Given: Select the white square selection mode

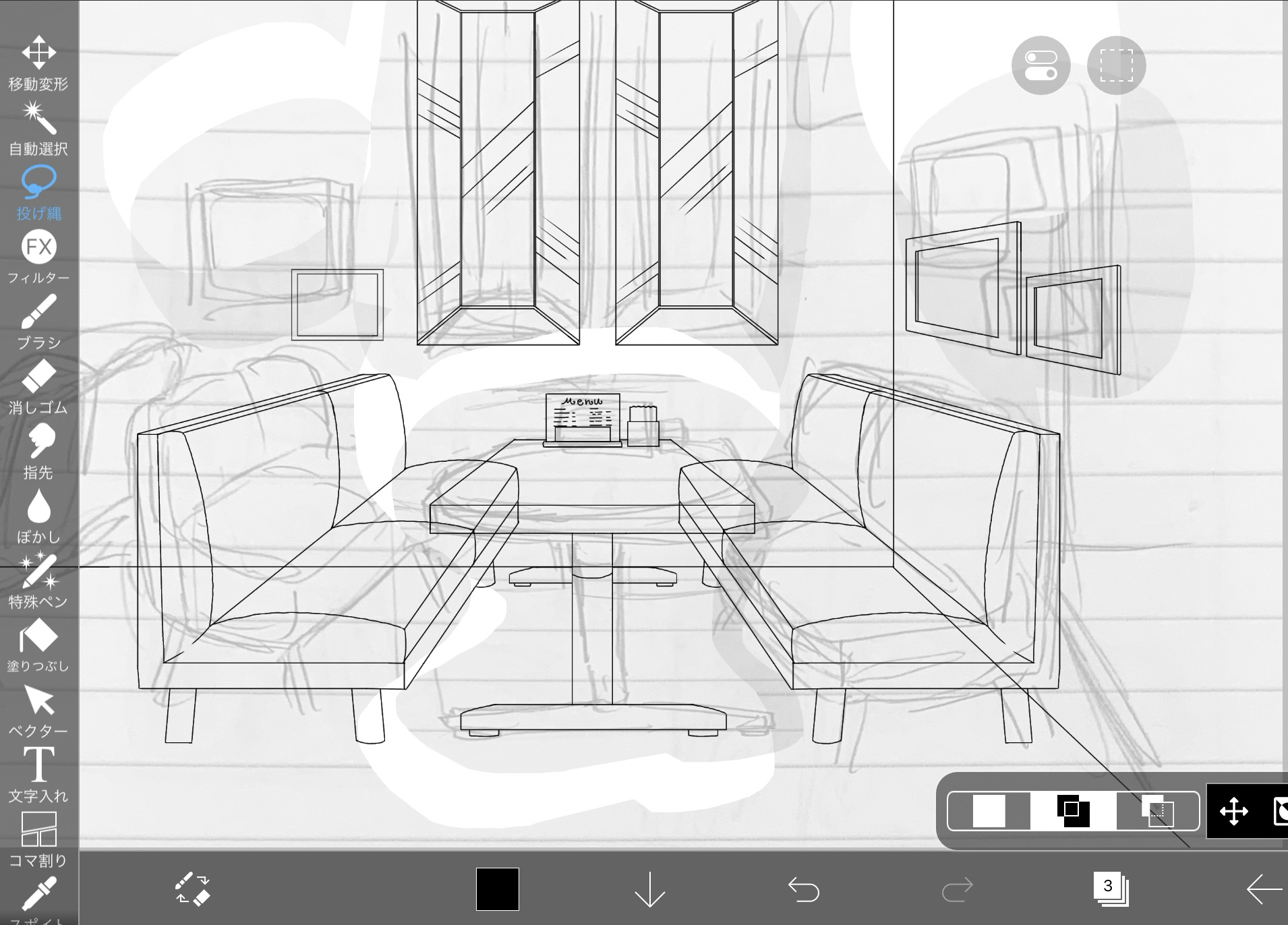Looking at the screenshot, I should [989, 811].
